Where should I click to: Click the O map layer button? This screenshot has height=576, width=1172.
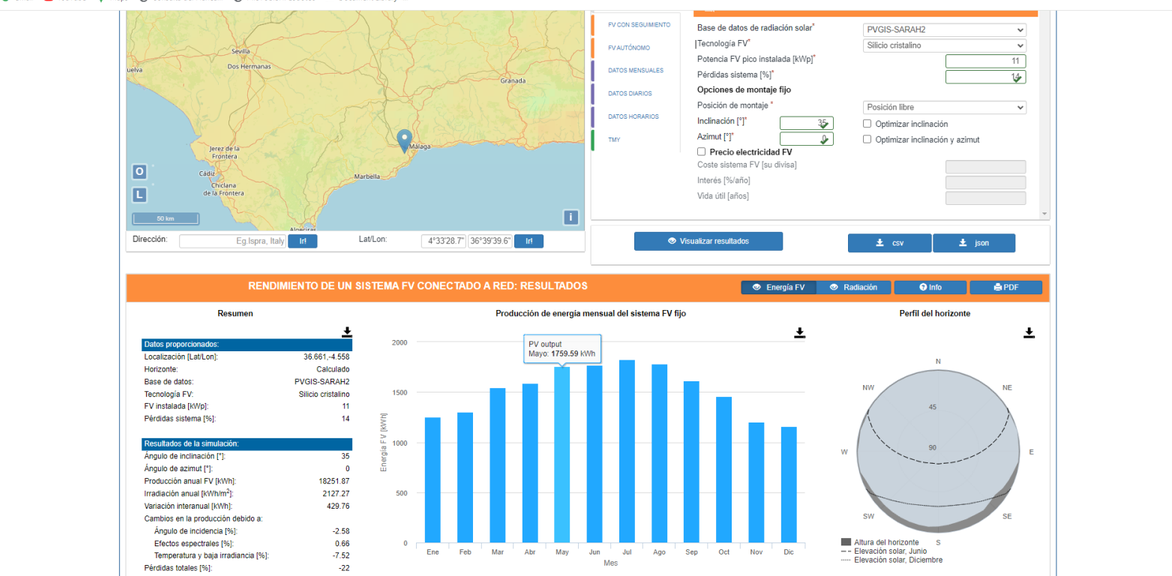(140, 171)
